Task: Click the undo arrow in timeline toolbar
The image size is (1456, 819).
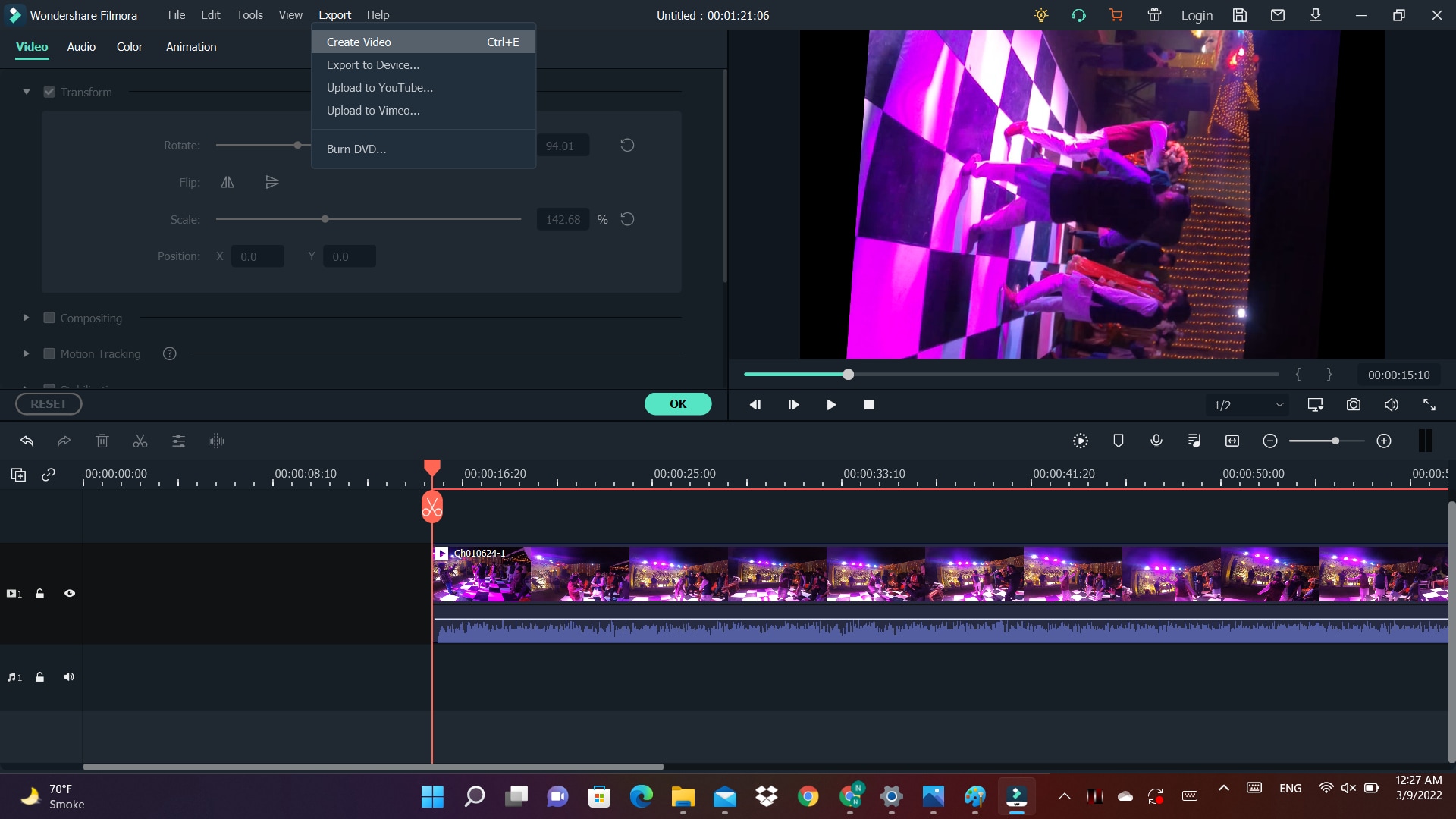Action: click(27, 441)
